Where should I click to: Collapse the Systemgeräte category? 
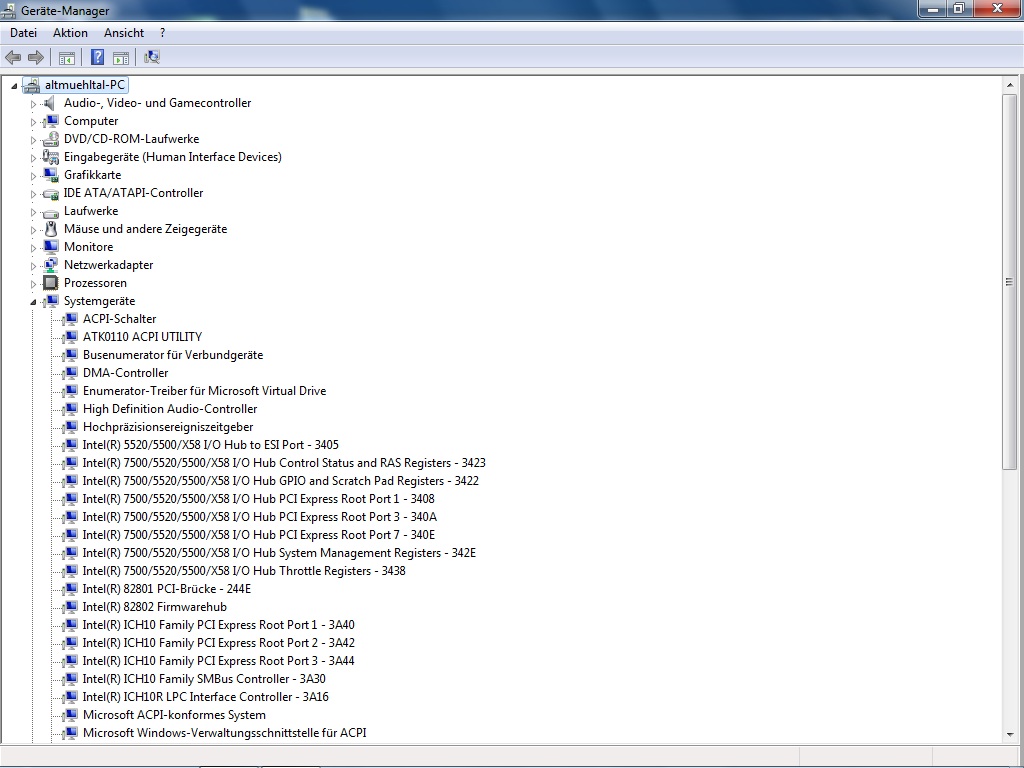pyautogui.click(x=33, y=302)
